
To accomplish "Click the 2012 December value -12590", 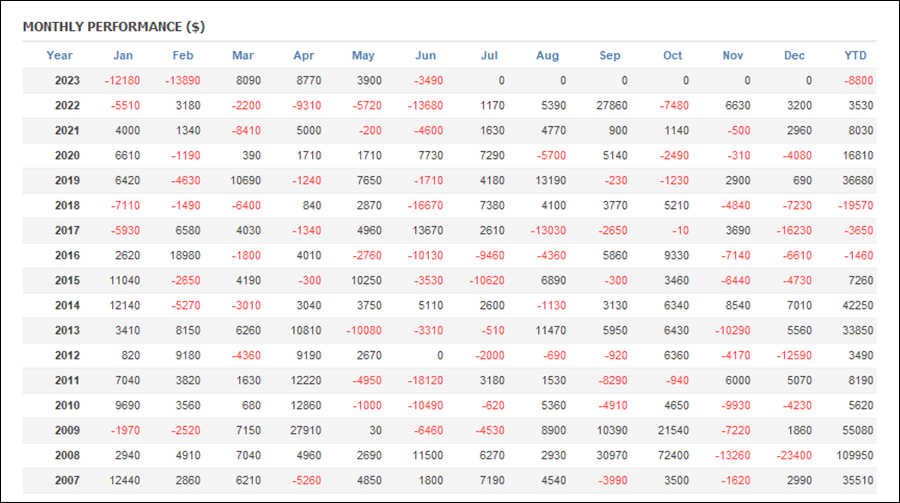I will click(x=794, y=355).
